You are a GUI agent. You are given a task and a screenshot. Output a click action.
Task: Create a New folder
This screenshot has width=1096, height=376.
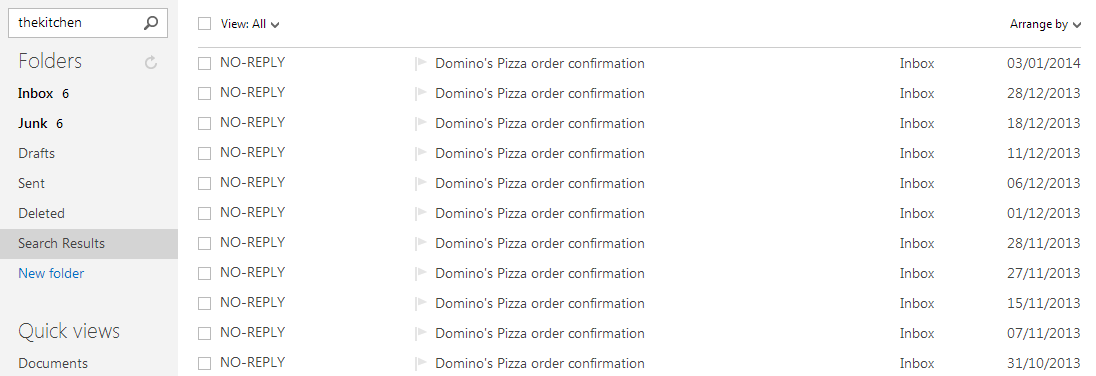(51, 274)
